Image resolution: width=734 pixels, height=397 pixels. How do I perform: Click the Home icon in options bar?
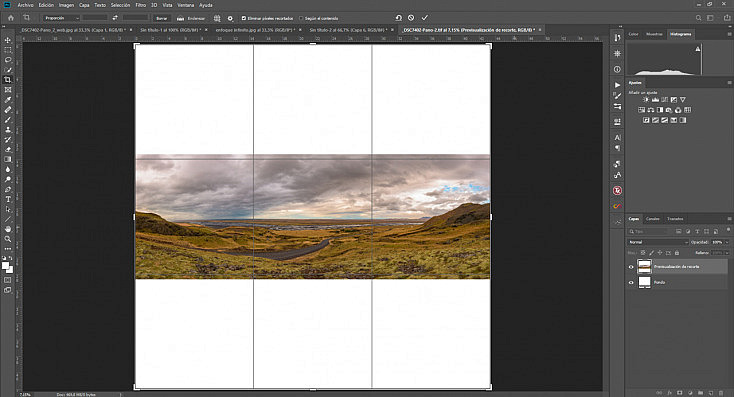click(x=11, y=18)
